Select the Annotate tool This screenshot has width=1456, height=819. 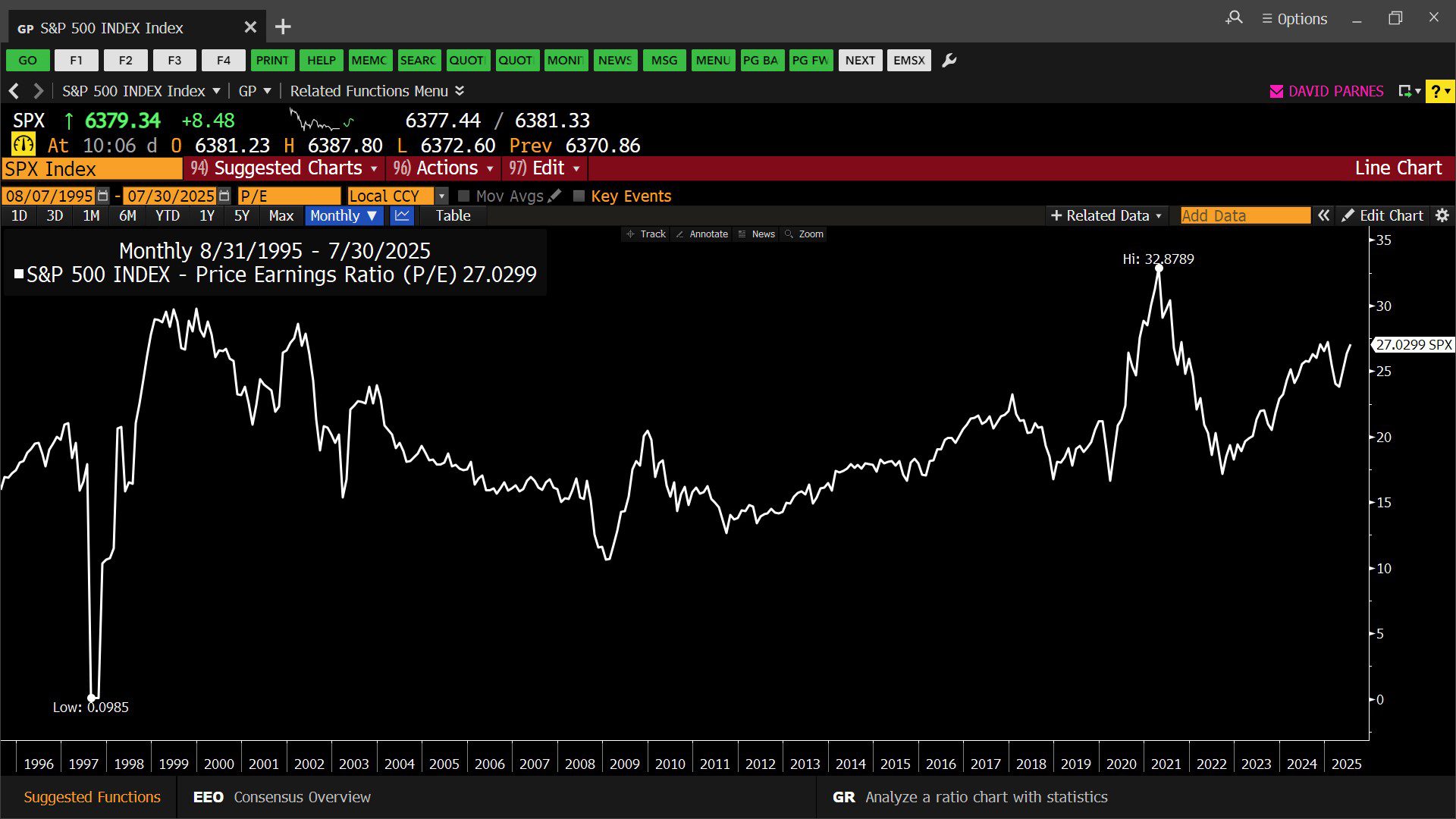[701, 234]
